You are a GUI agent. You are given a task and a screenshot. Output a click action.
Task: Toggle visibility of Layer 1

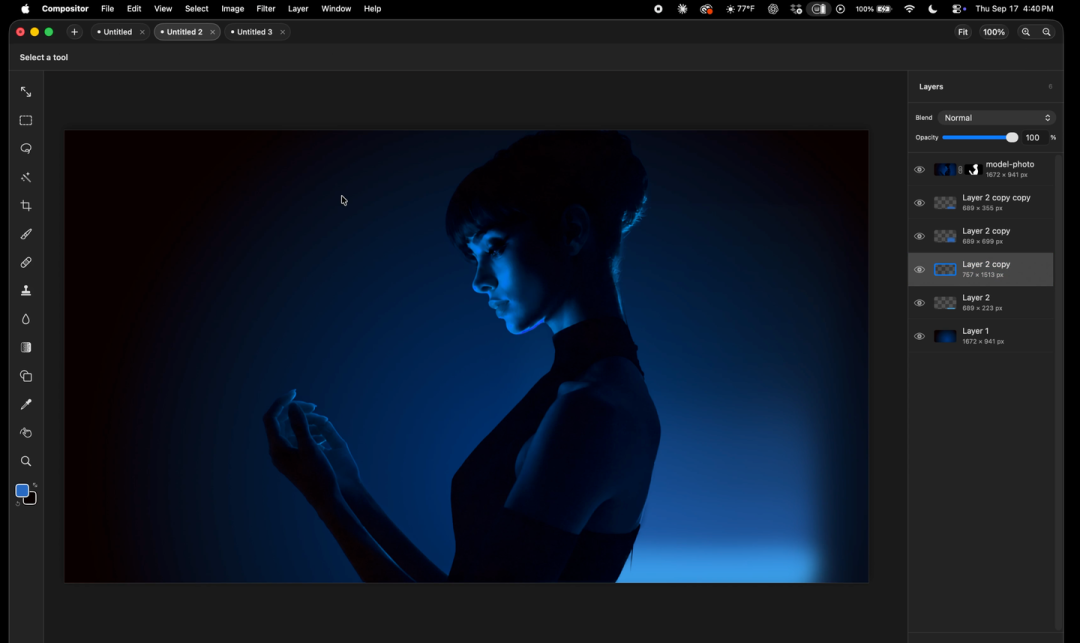[x=919, y=337]
